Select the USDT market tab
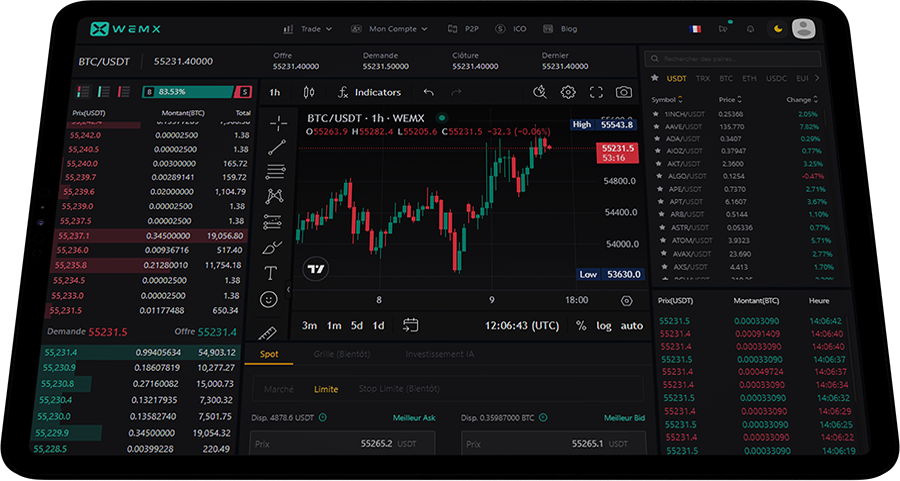Image resolution: width=900 pixels, height=481 pixels. click(676, 79)
